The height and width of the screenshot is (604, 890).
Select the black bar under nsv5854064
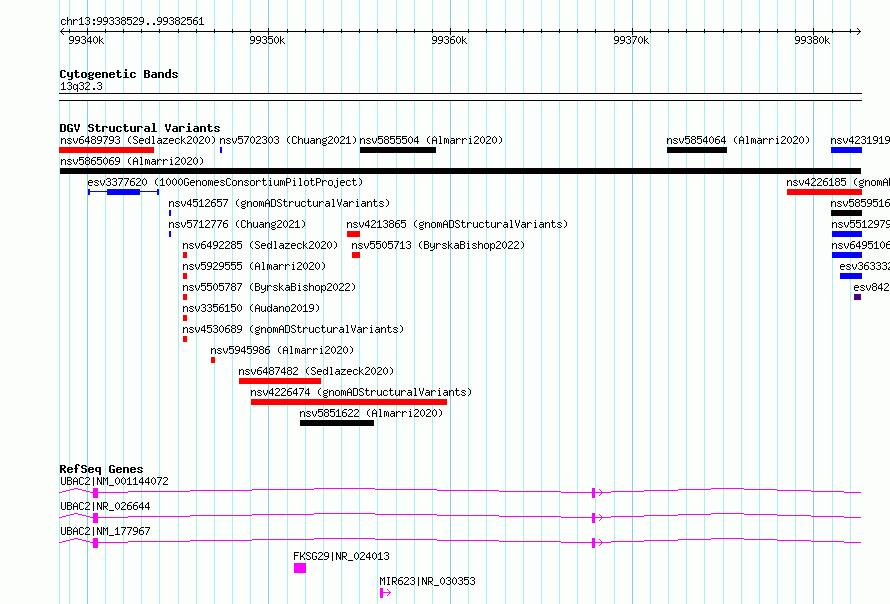click(697, 150)
